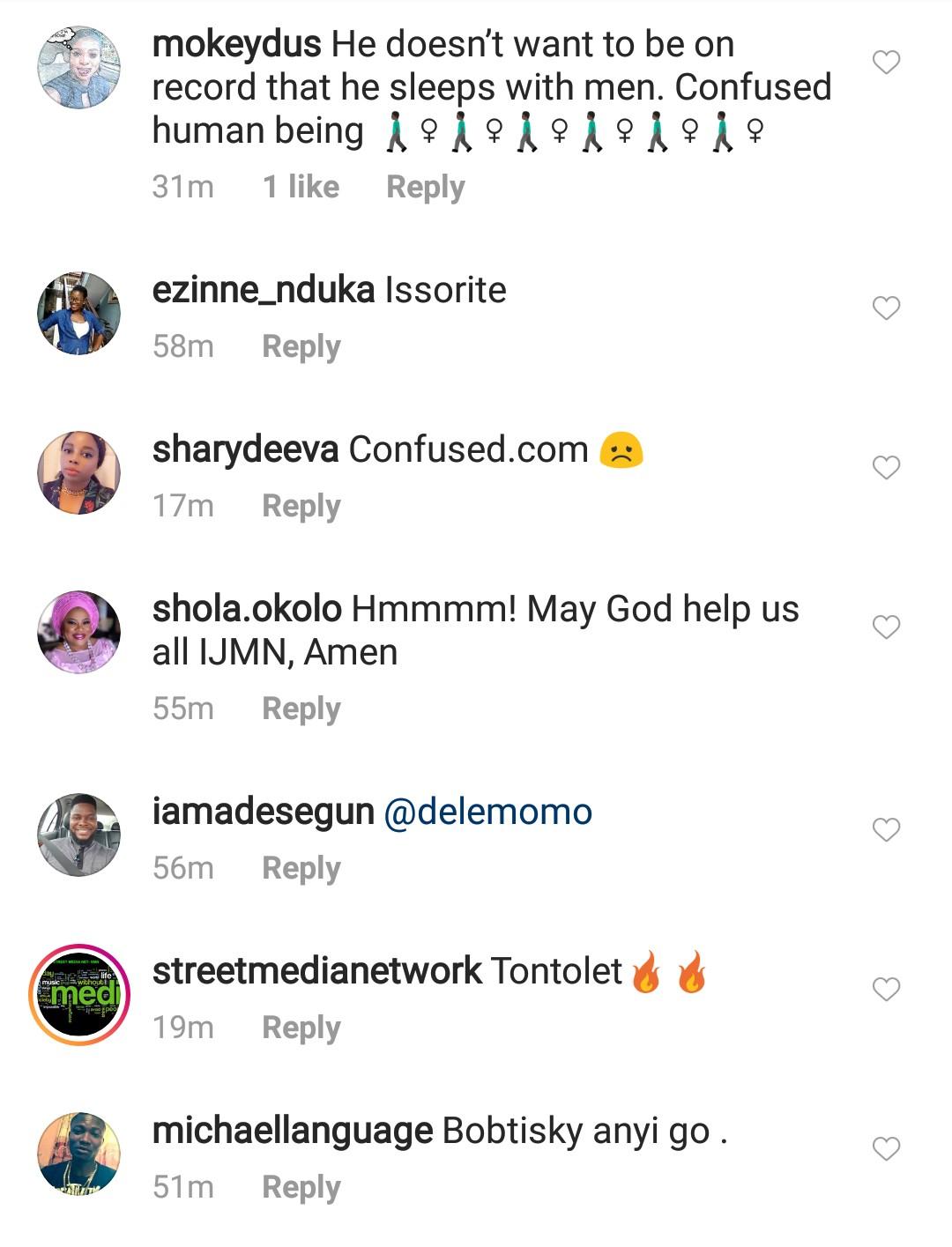Viewport: 952px width, 1247px height.
Task: Heart shola.okolo's comment
Action: coord(886,627)
